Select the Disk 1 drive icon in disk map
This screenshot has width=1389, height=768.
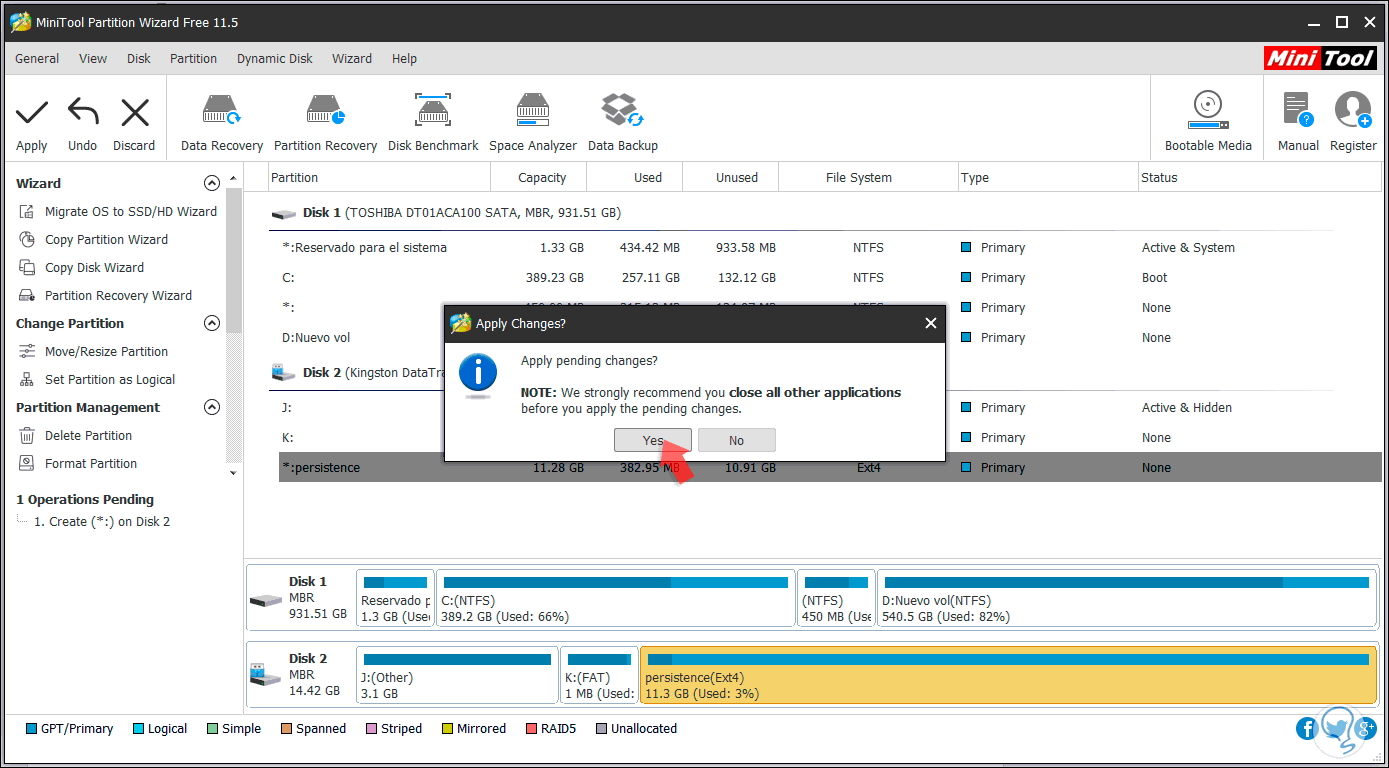[265, 600]
